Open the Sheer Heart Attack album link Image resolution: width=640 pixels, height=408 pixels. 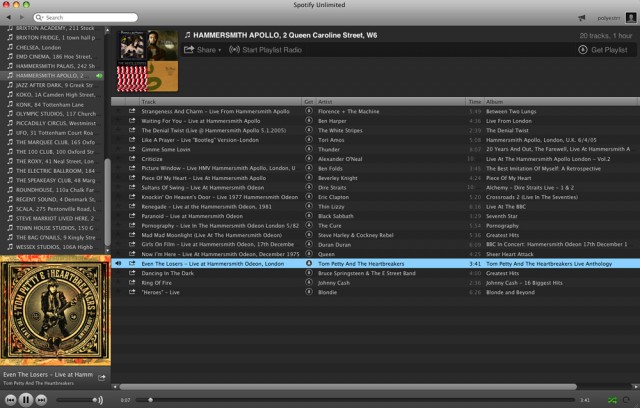pos(509,254)
